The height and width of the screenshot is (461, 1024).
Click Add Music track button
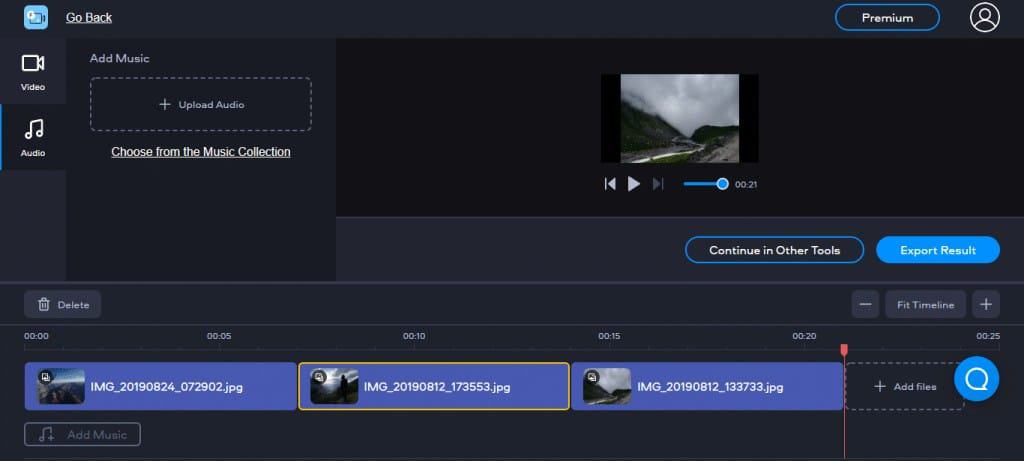[82, 435]
